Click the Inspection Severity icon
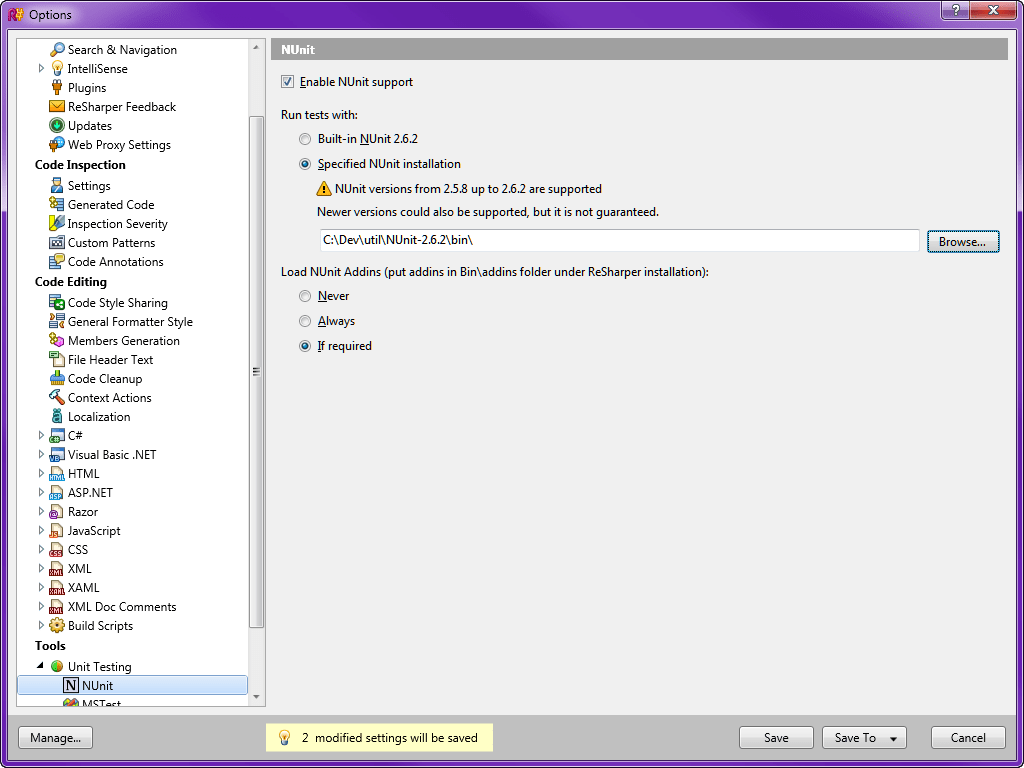This screenshot has height=768, width=1024. click(x=57, y=223)
